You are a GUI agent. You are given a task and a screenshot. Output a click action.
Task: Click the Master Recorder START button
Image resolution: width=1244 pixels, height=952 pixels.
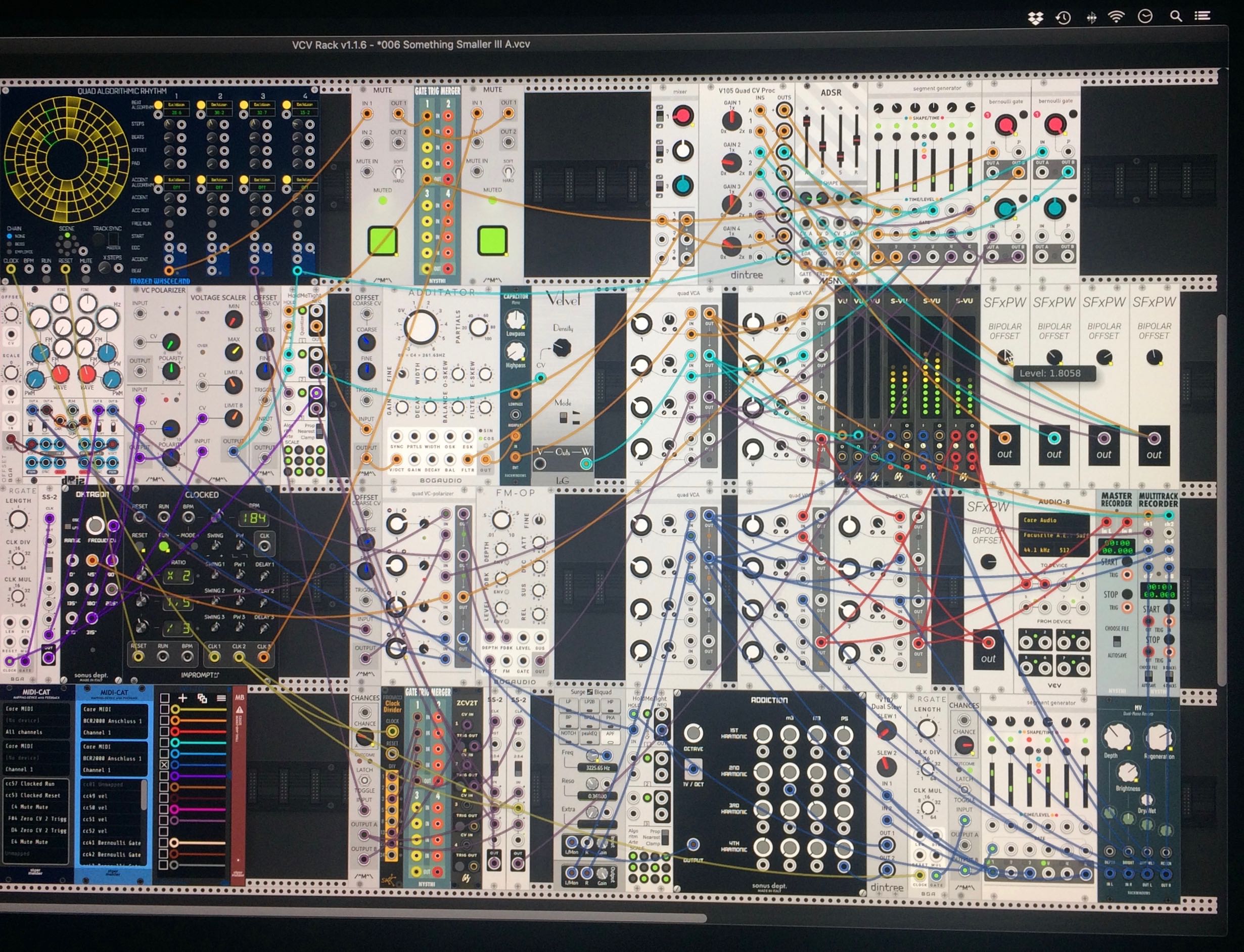(1128, 562)
